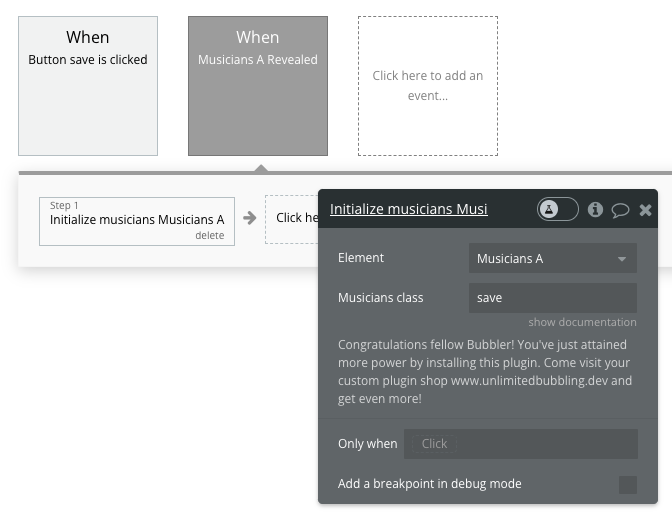This screenshot has width=672, height=530.
Task: Click the Only when condition field
Action: 520,444
